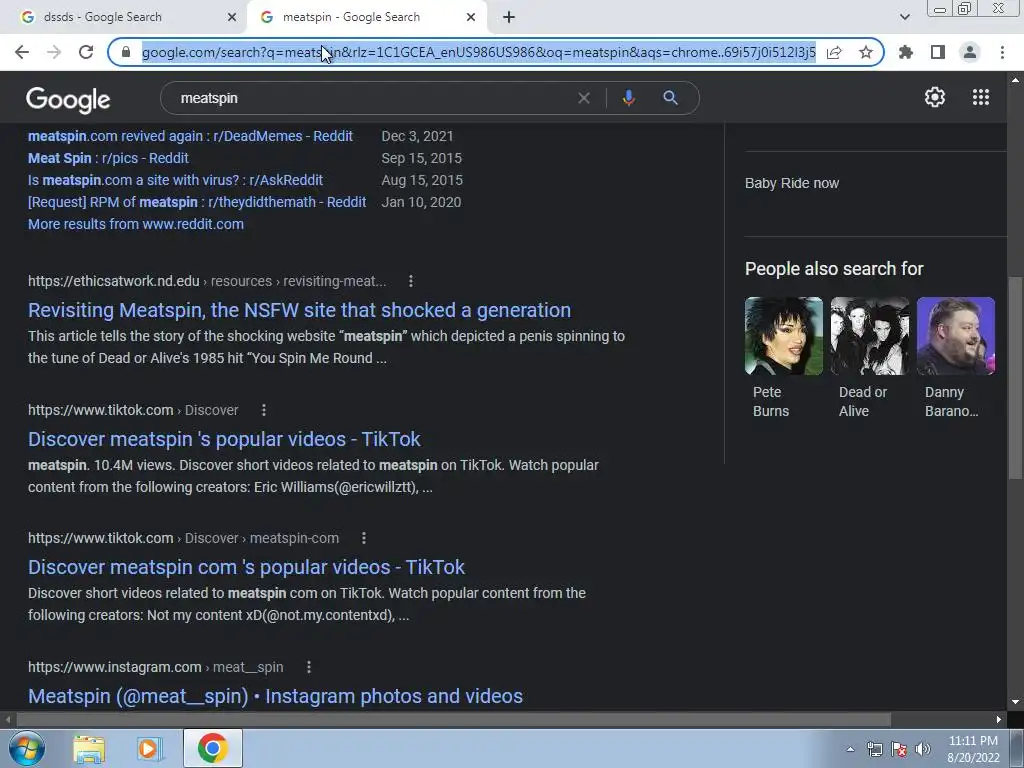Image resolution: width=1024 pixels, height=768 pixels.
Task: Click into the URL address bar
Action: (478, 52)
